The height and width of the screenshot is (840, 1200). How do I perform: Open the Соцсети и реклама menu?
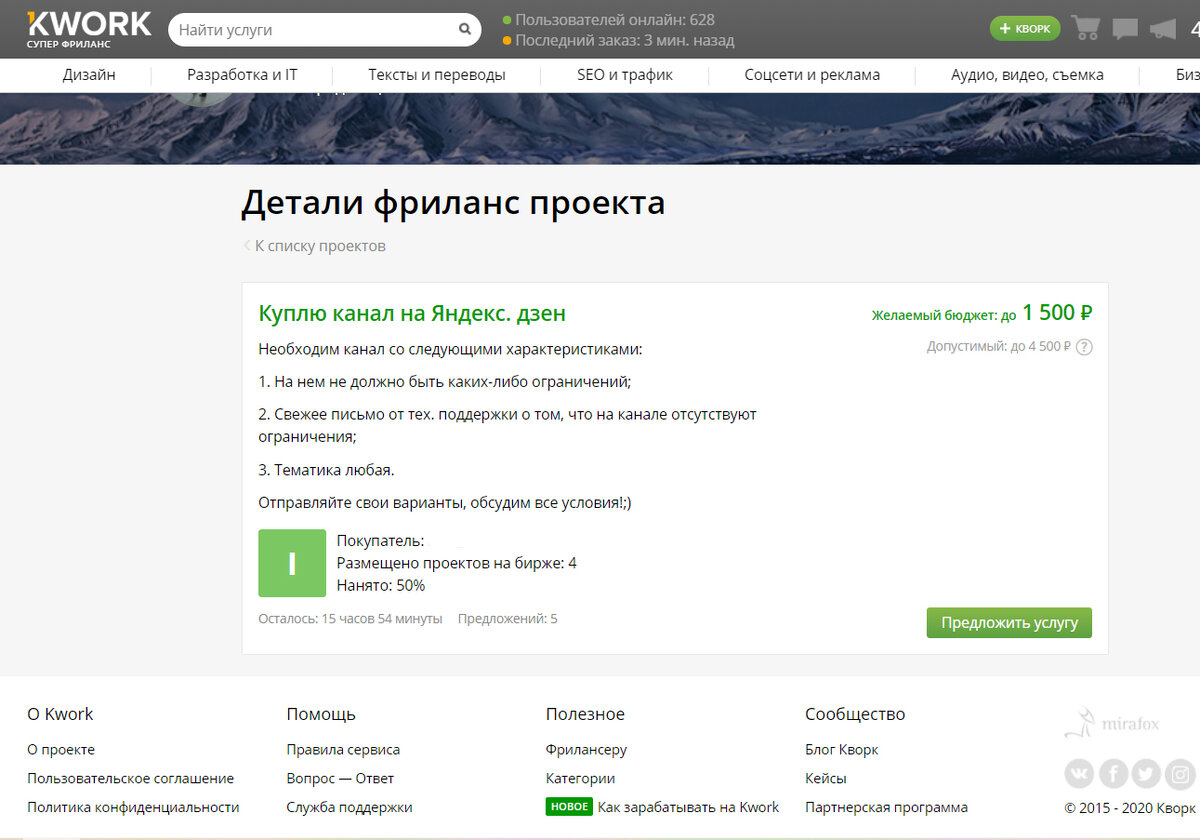tap(812, 75)
